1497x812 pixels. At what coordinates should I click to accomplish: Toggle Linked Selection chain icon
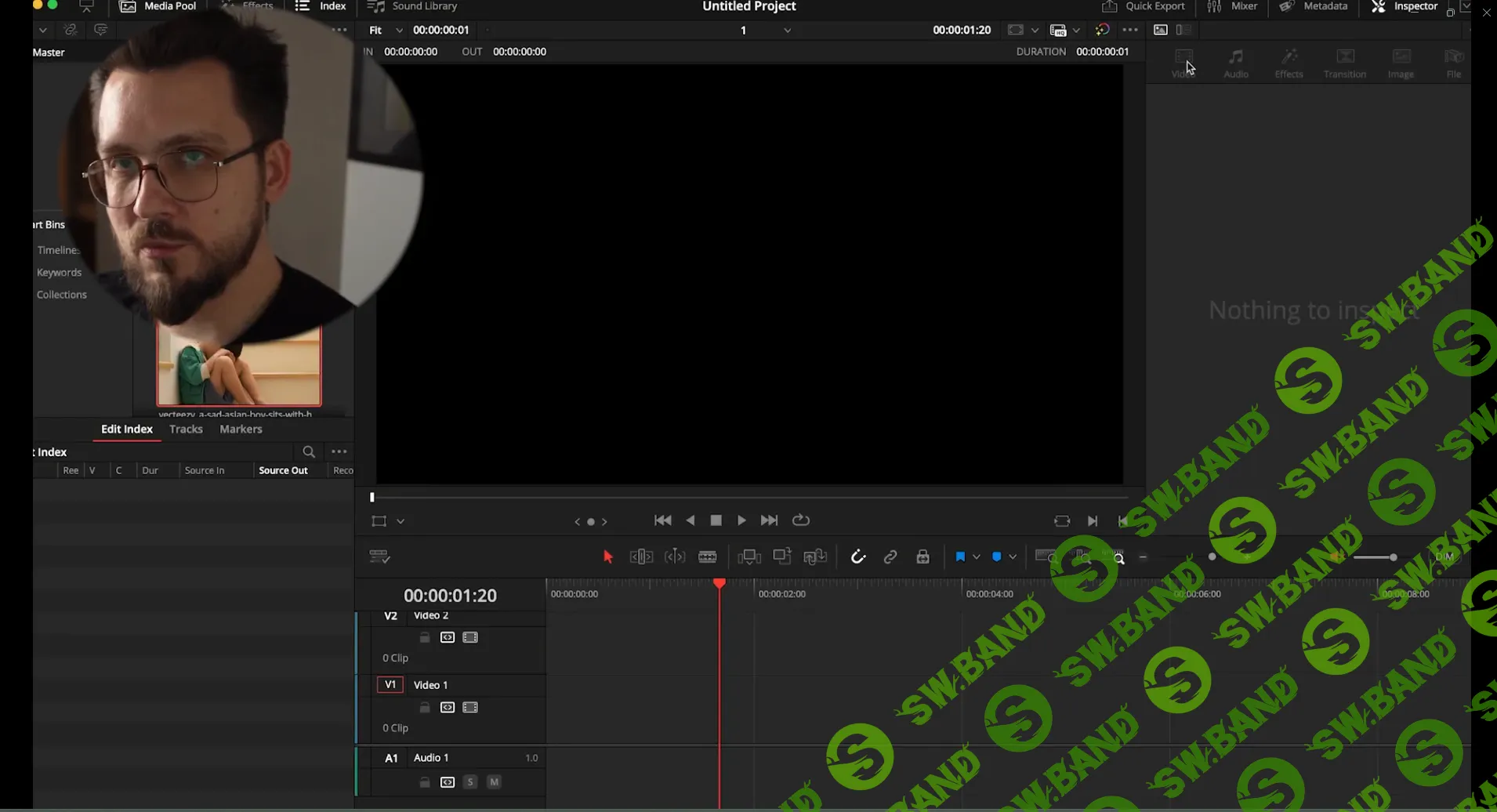[x=890, y=556]
